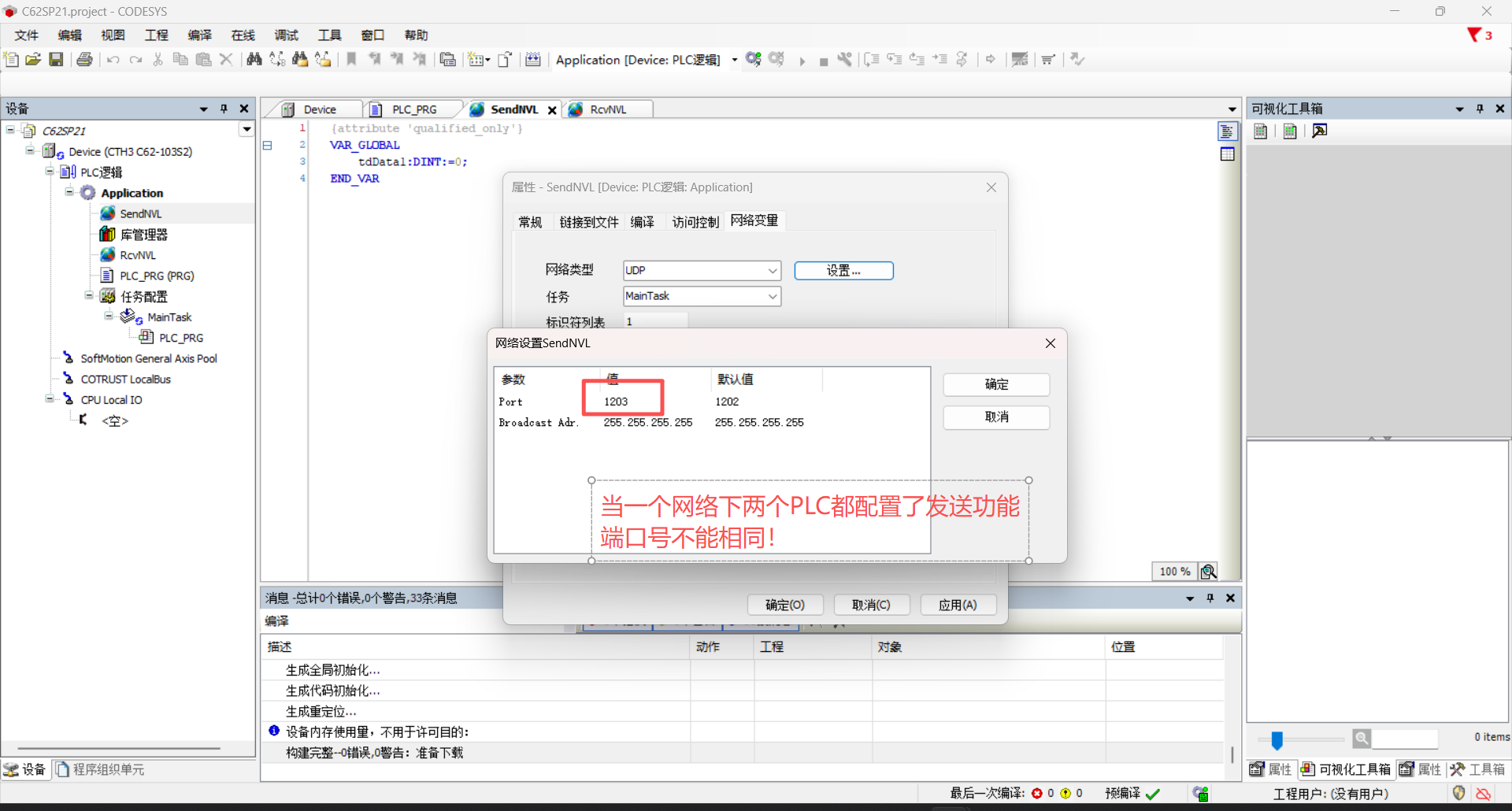Click the third icon in visualization toolbox toolbar
Viewport: 1512px width, 811px height.
click(x=1321, y=131)
